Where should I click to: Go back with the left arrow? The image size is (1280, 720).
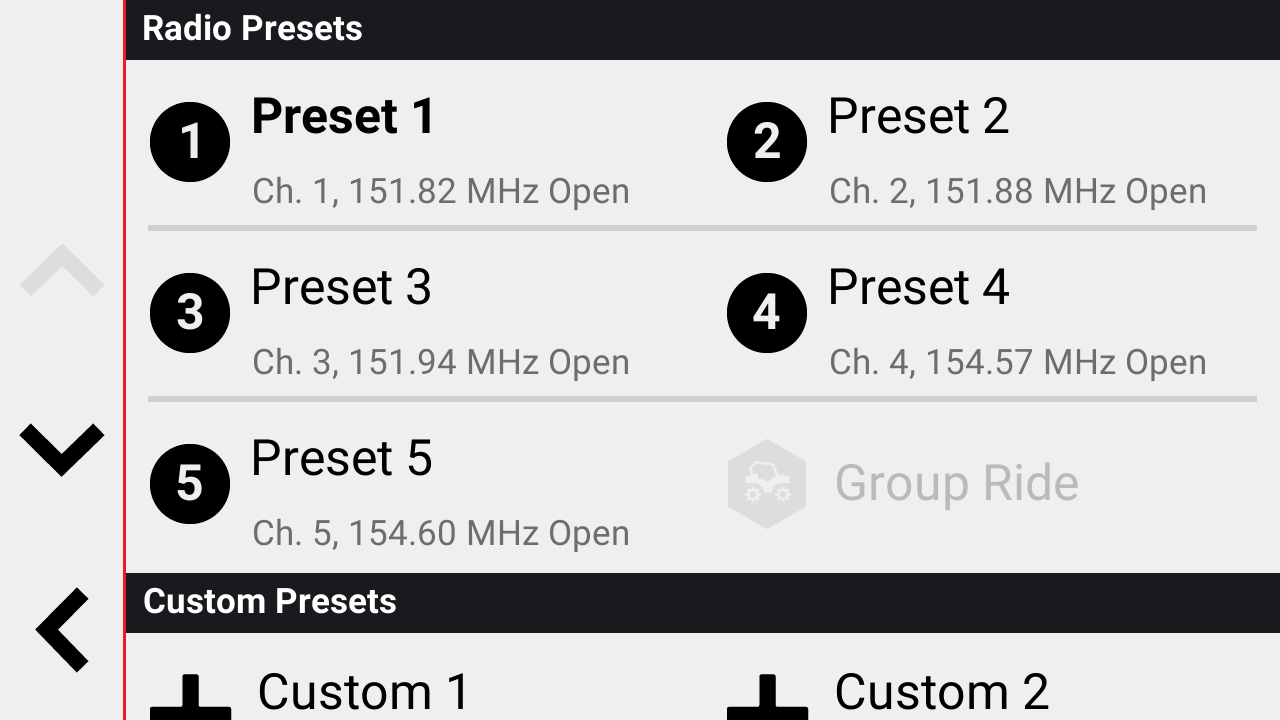click(63, 630)
